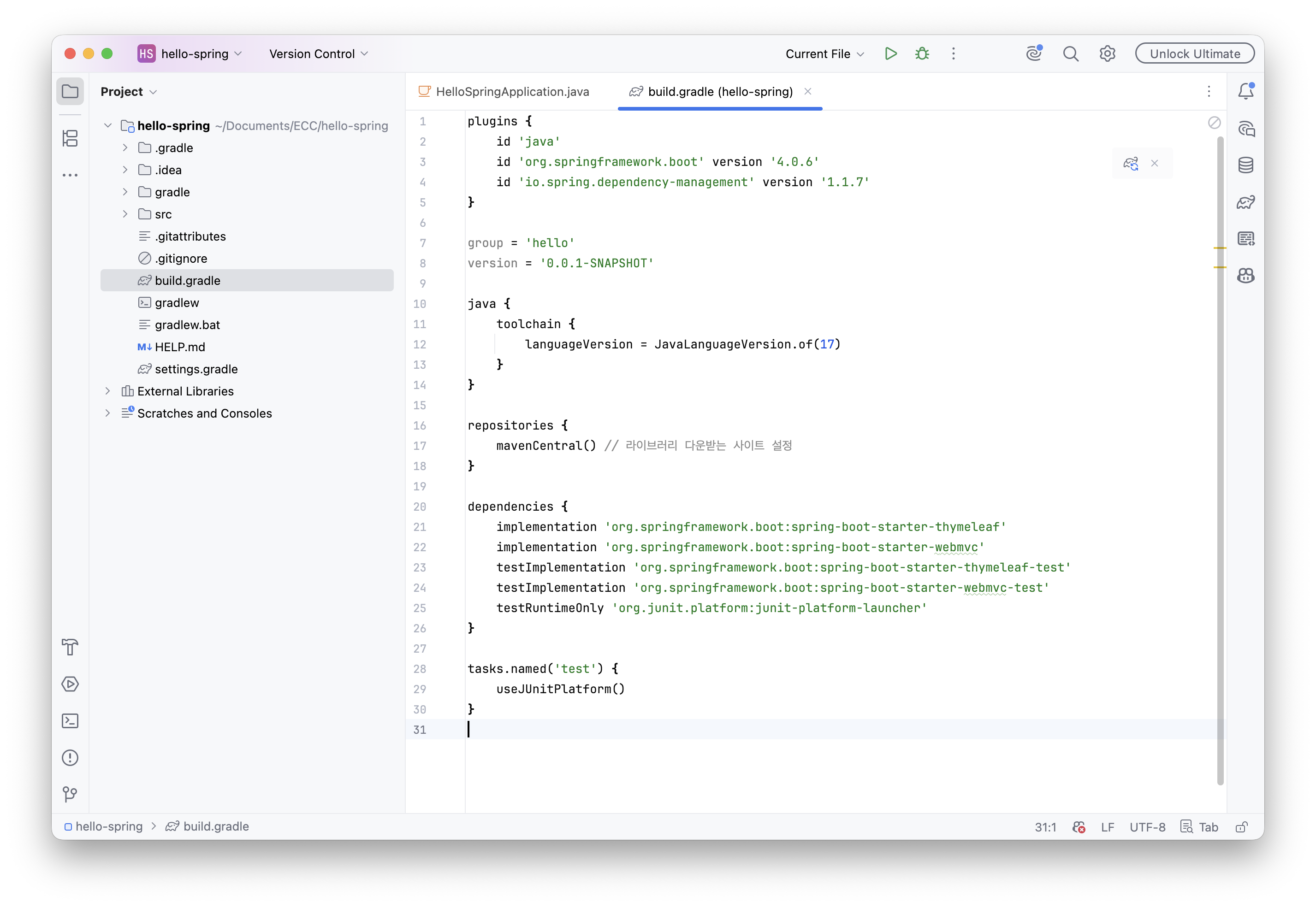This screenshot has height=908, width=1316.
Task: Expand the src folder
Action: click(x=125, y=214)
